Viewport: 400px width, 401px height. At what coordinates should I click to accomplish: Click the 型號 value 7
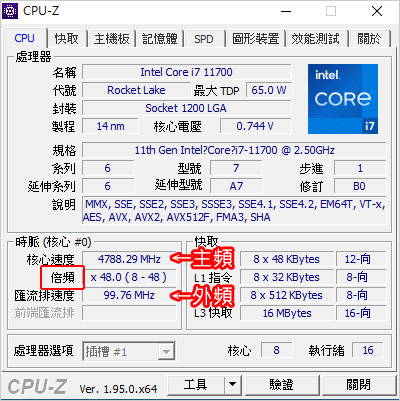(x=236, y=168)
